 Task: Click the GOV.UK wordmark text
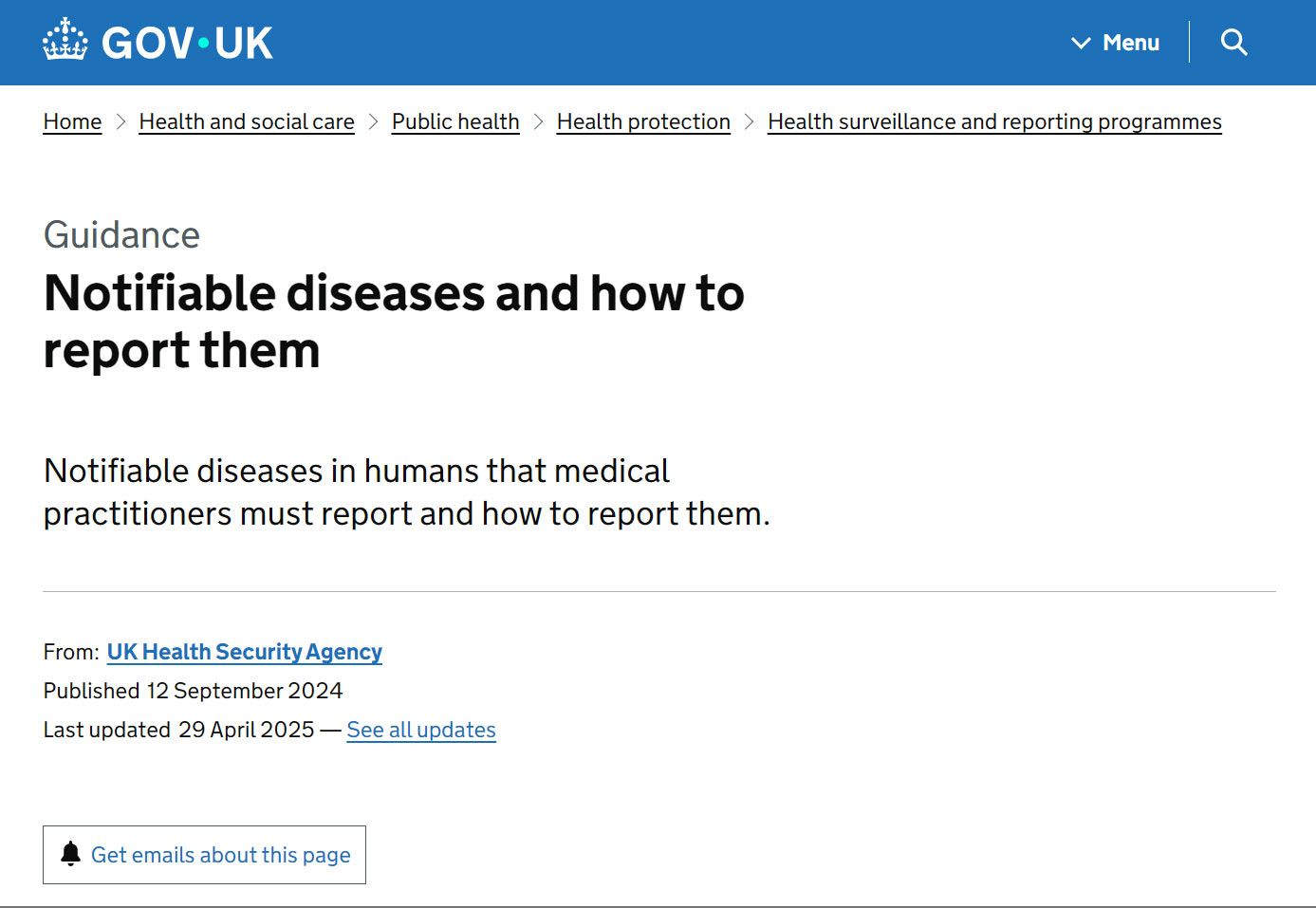[x=187, y=43]
